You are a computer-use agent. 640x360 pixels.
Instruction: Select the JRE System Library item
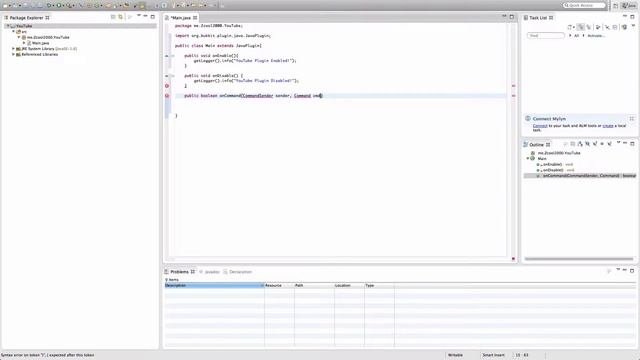click(x=47, y=49)
